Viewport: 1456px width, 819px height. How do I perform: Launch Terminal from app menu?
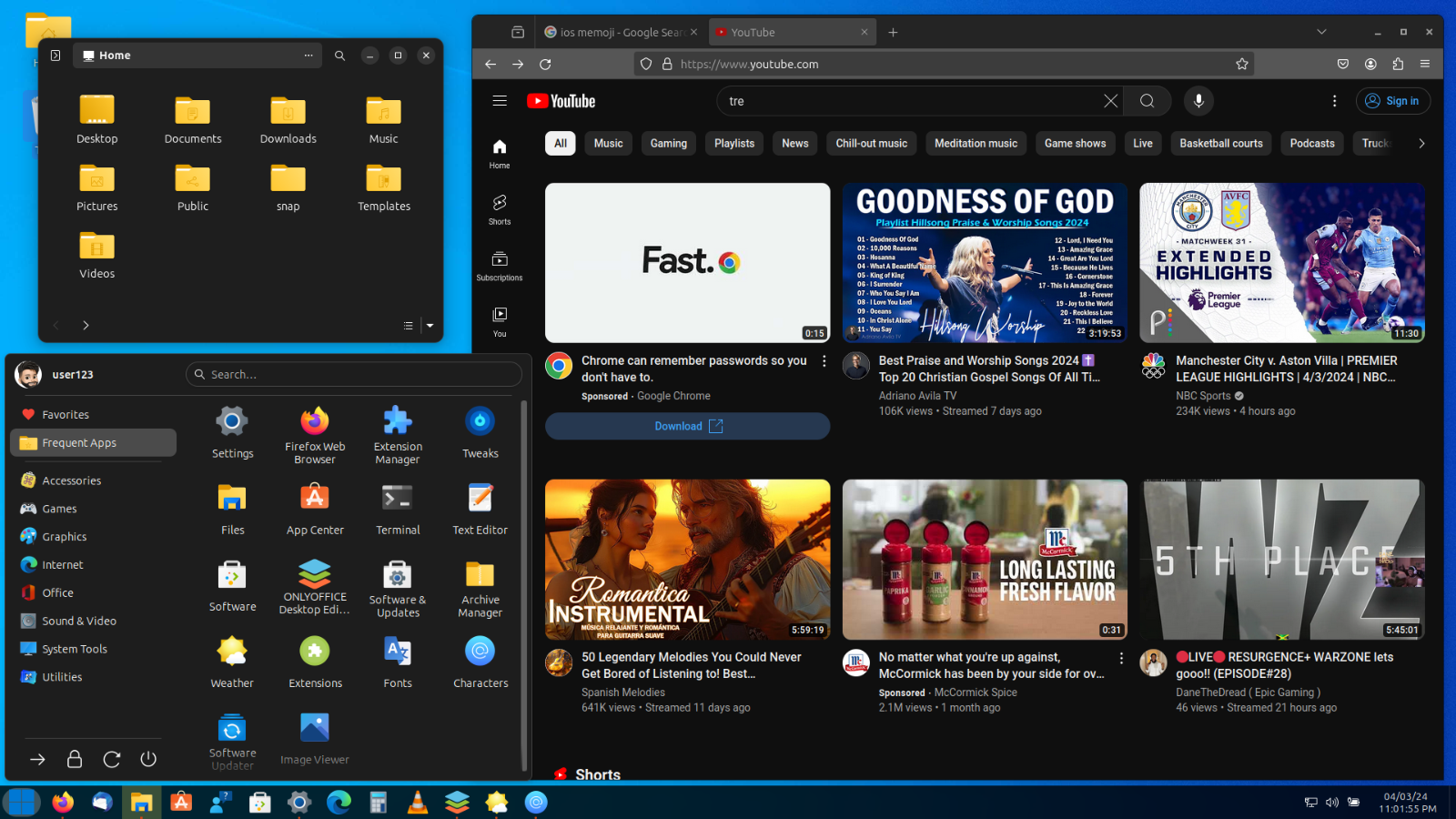point(398,508)
